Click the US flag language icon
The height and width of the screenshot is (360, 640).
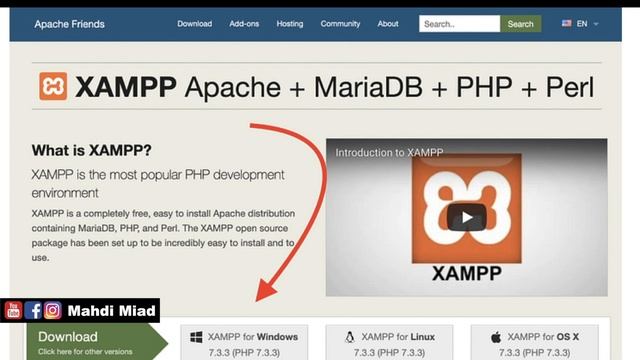click(x=567, y=23)
